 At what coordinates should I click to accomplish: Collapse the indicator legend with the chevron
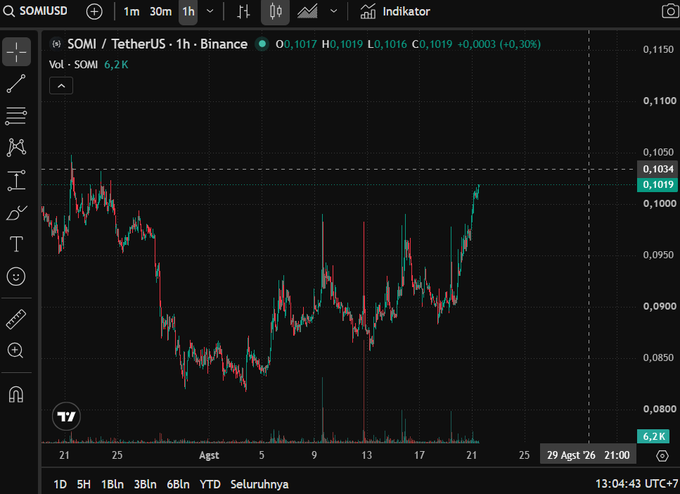61,86
